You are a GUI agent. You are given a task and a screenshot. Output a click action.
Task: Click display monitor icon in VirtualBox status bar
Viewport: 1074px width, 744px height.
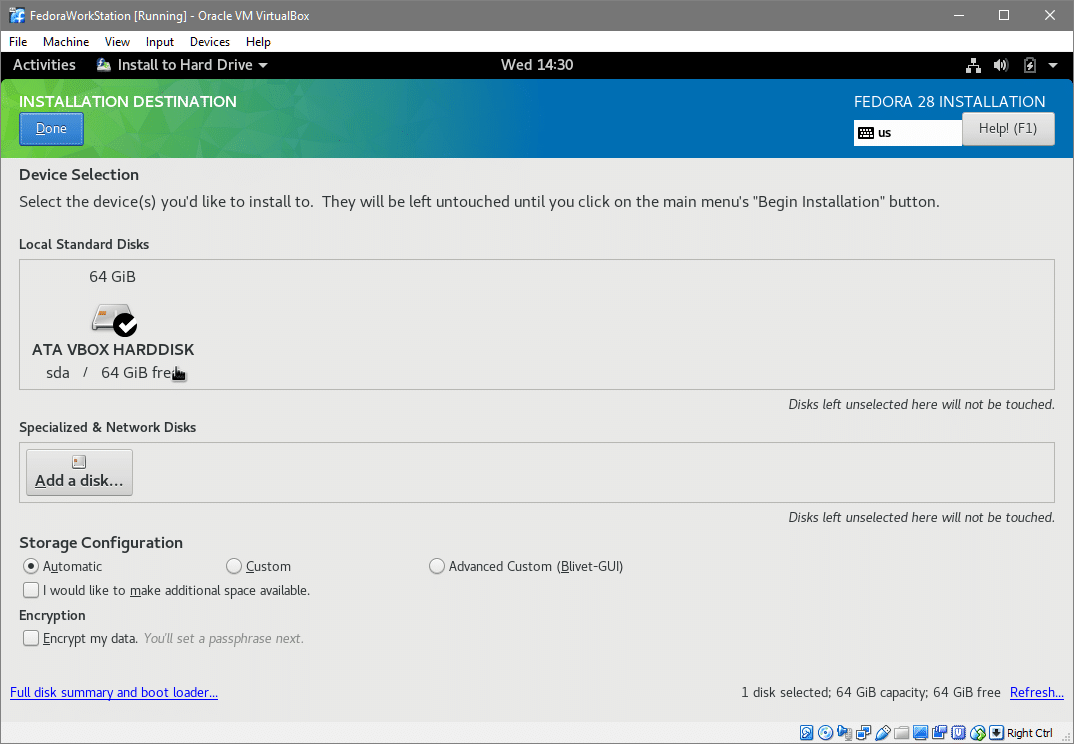tap(921, 732)
